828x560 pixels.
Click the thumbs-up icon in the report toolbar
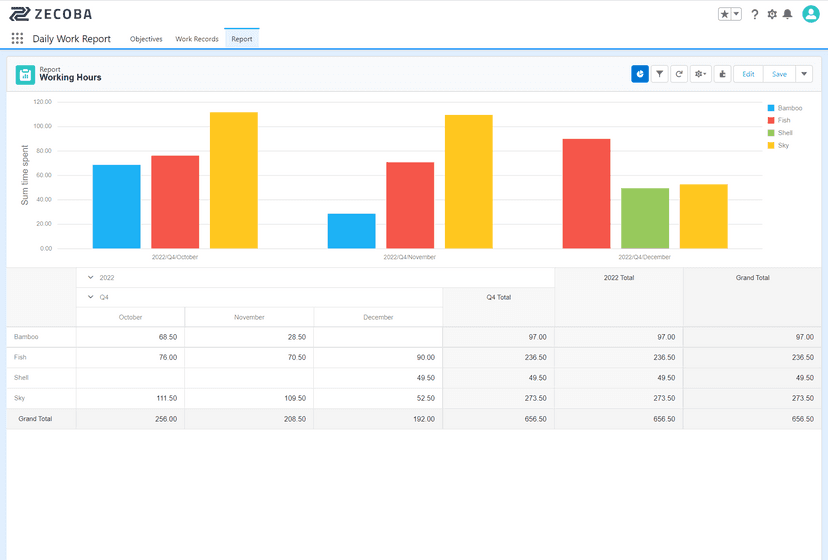721,74
